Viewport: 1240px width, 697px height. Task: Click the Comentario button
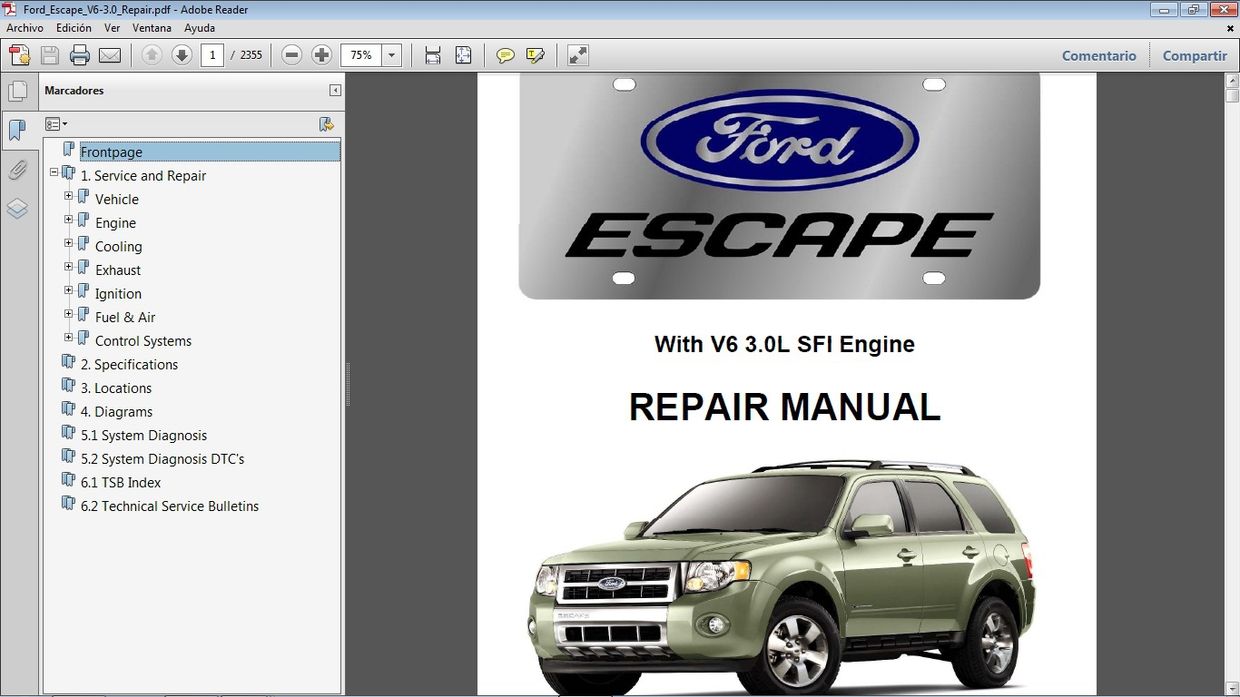coord(1099,55)
